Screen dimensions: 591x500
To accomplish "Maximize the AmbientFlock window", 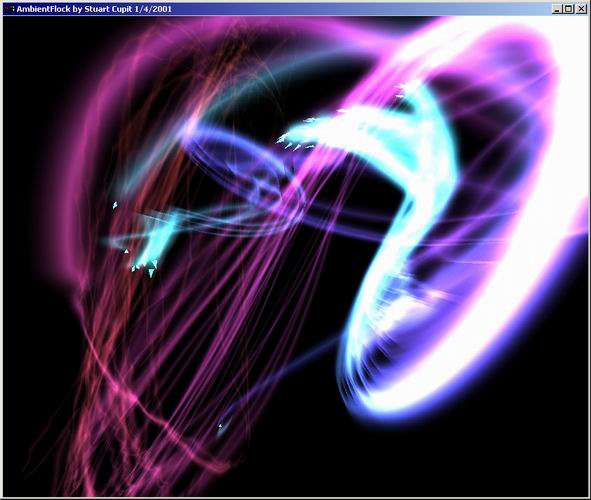I will click(x=569, y=9).
